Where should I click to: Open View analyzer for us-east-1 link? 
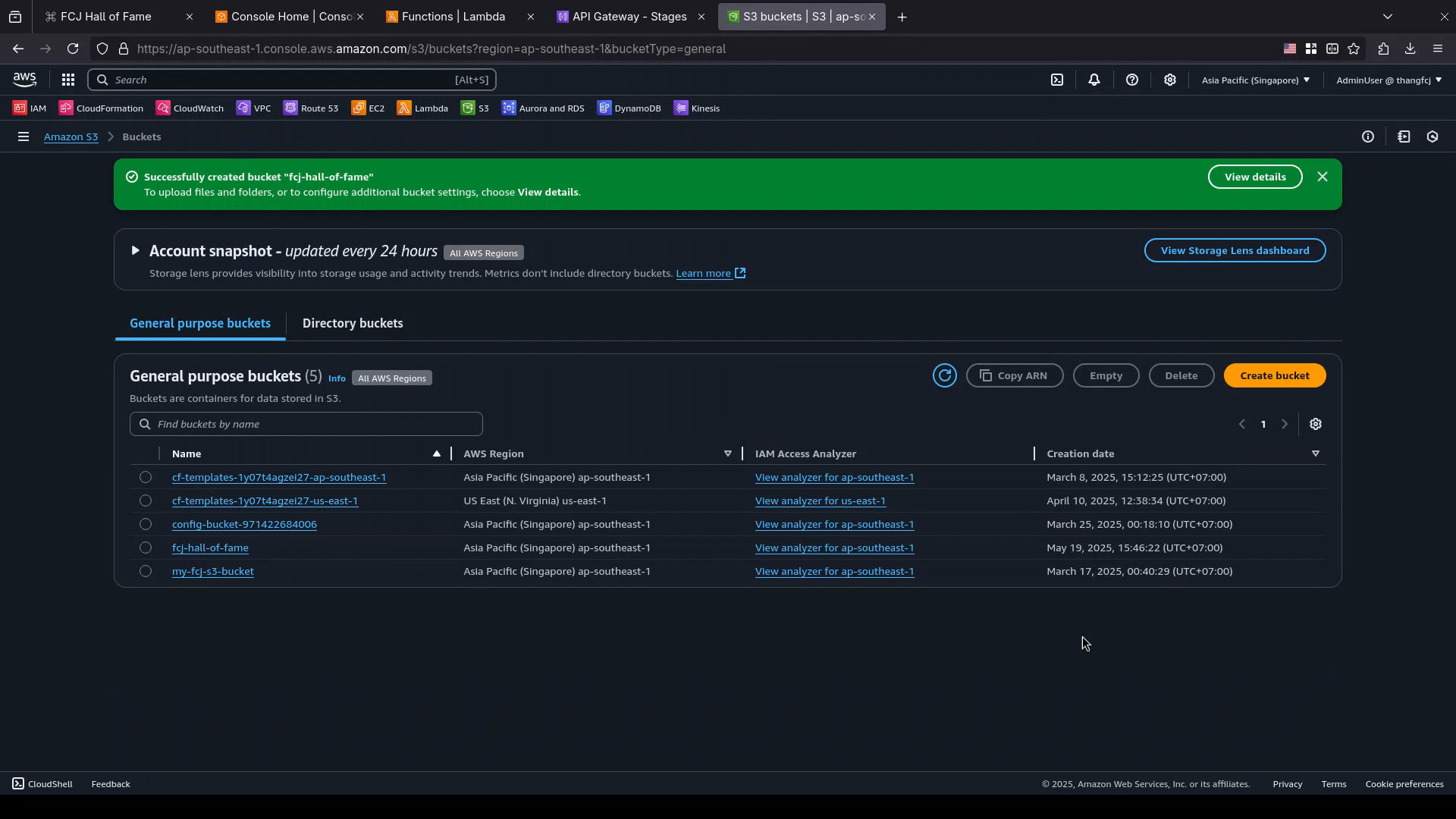point(821,500)
